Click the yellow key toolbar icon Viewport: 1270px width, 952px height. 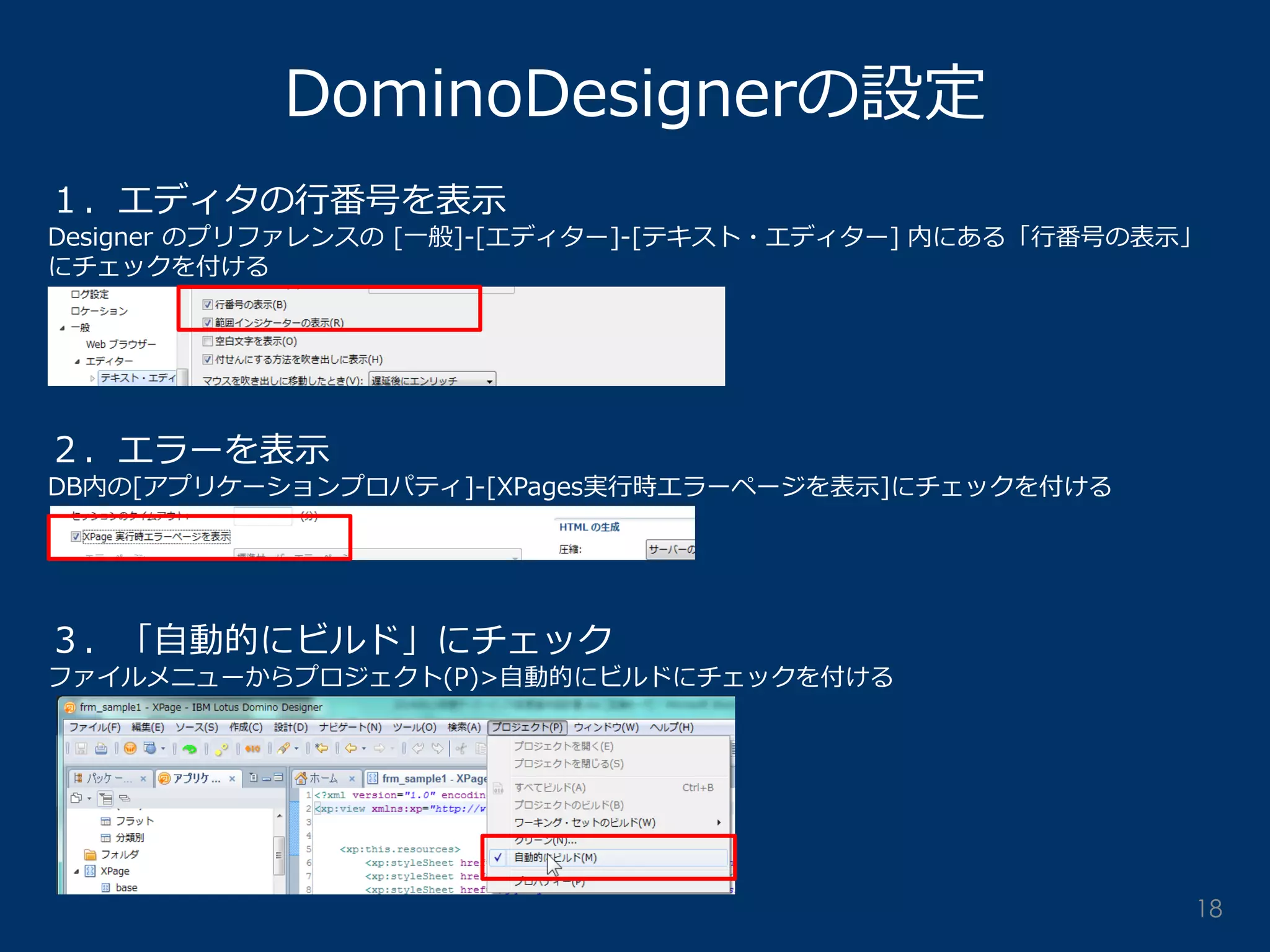[221, 749]
